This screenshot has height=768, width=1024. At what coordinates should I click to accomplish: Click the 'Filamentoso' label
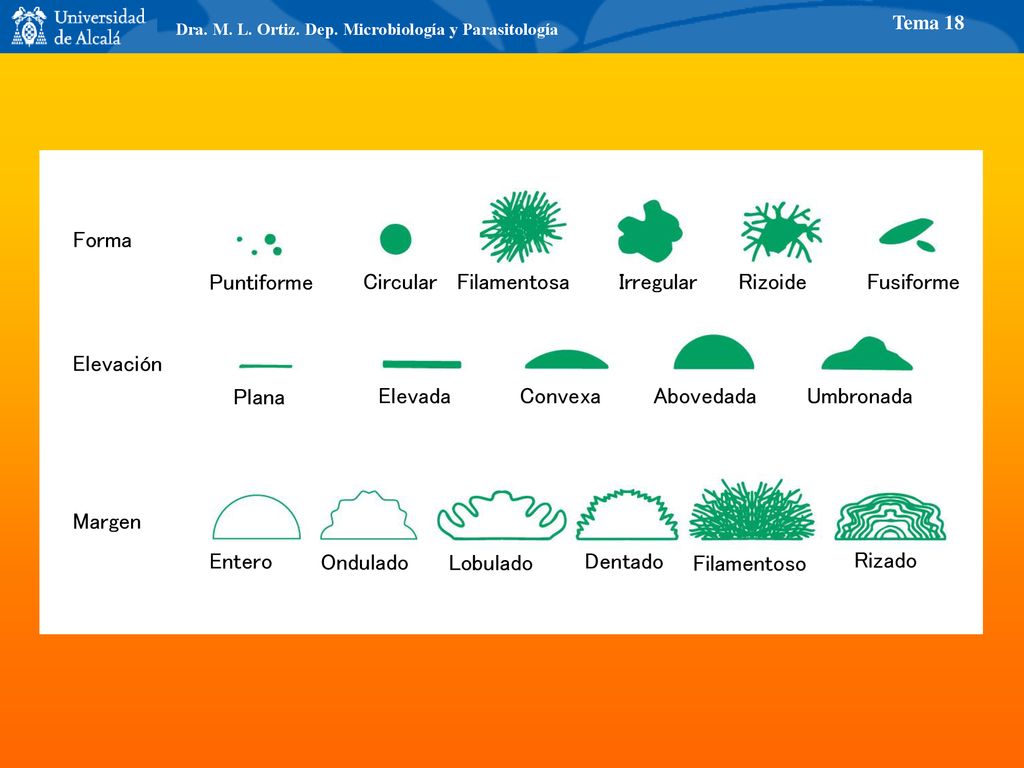[750, 564]
